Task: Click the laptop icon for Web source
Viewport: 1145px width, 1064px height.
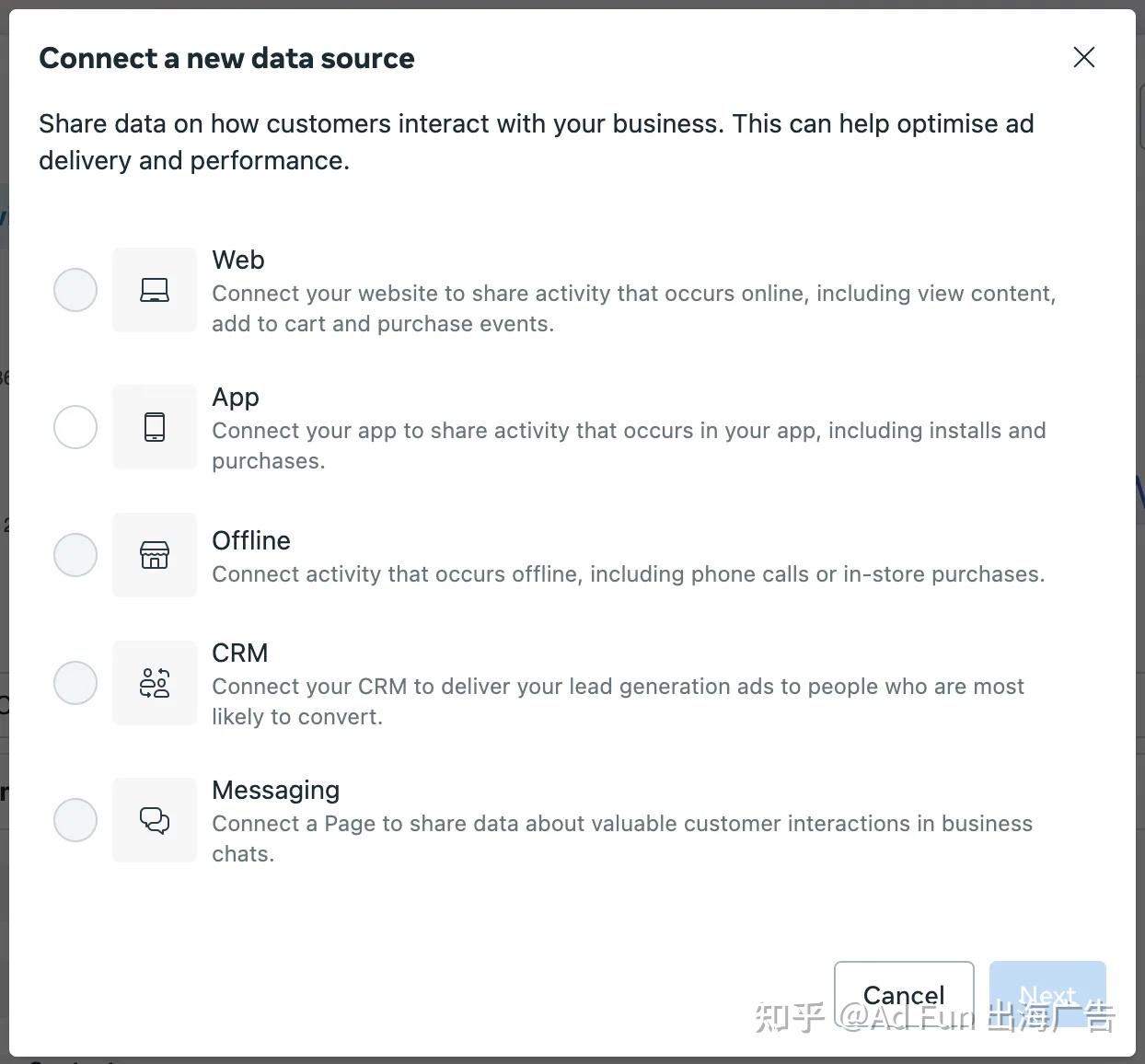Action: (x=155, y=290)
